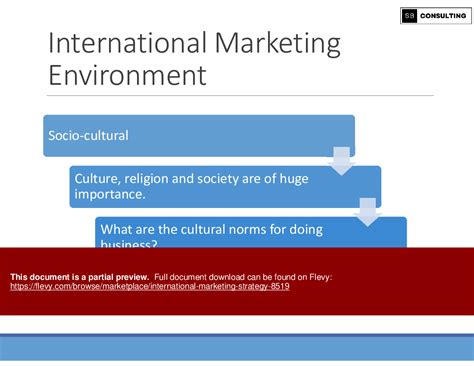Click the SB Consulting logo
The height and width of the screenshot is (366, 474).
pyautogui.click(x=436, y=16)
